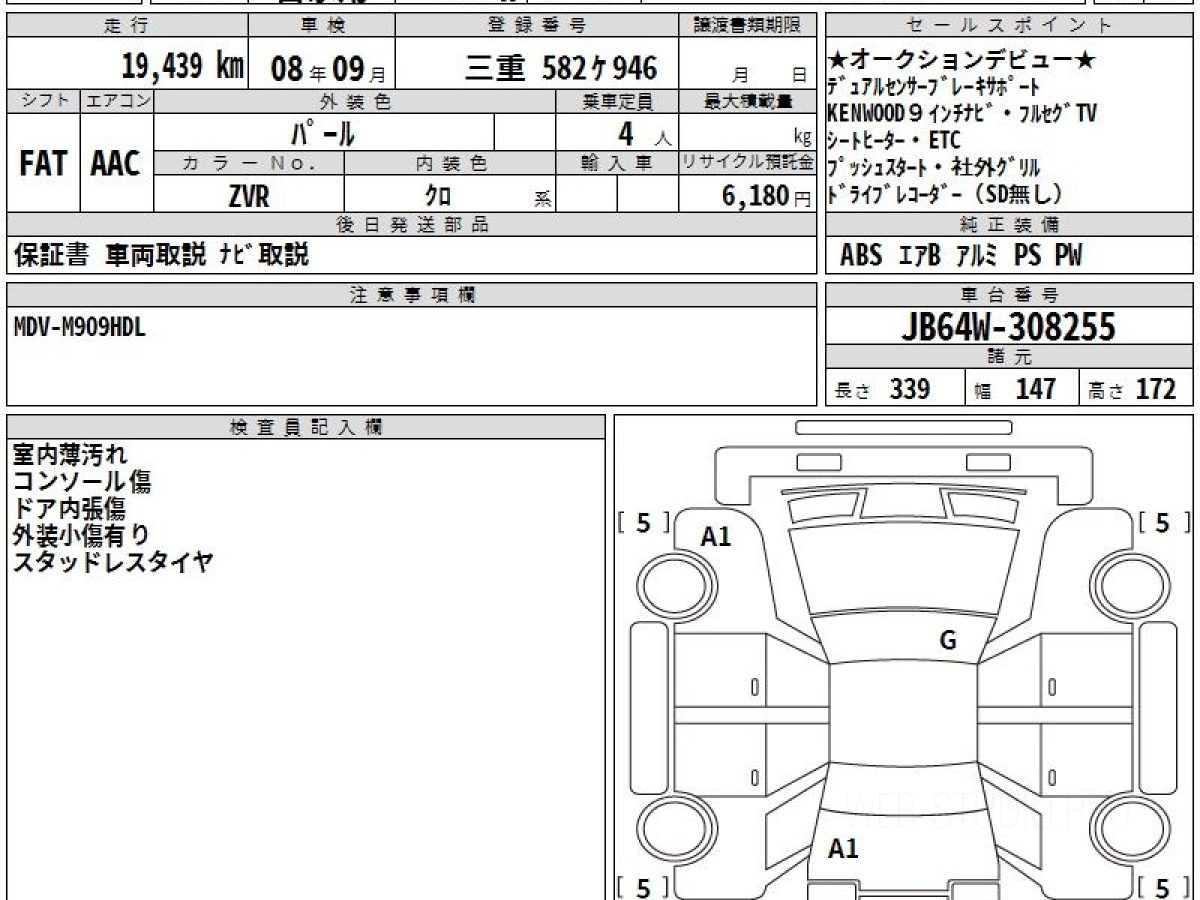This screenshot has width=1200, height=900.
Task: Click the G mark on the windshield
Action: [x=948, y=641]
